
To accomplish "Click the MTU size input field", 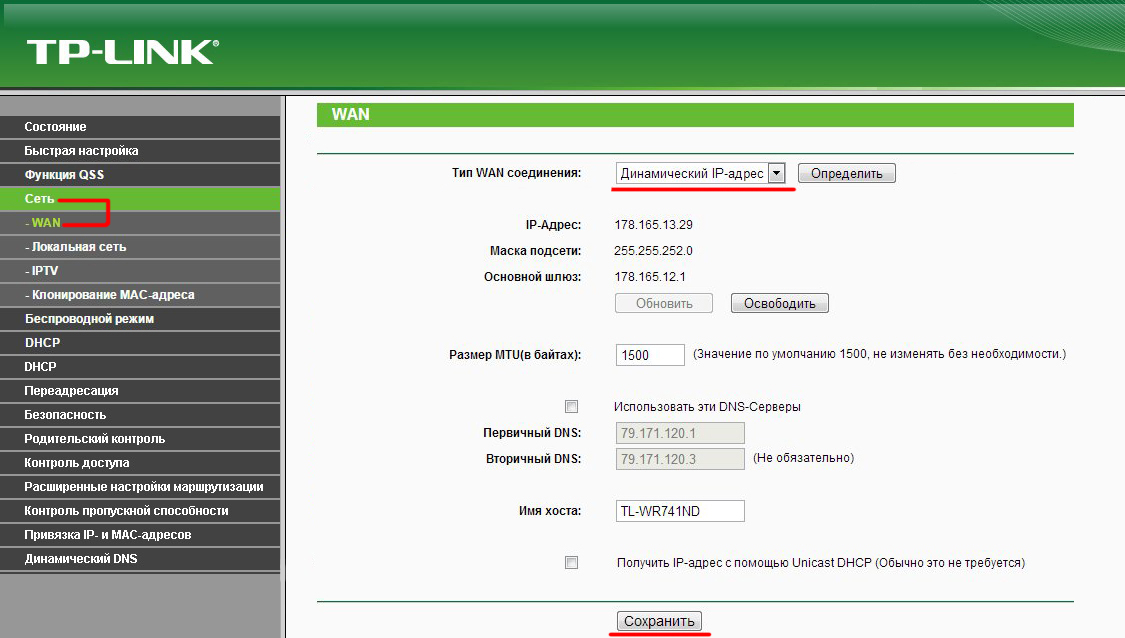I will [x=650, y=355].
